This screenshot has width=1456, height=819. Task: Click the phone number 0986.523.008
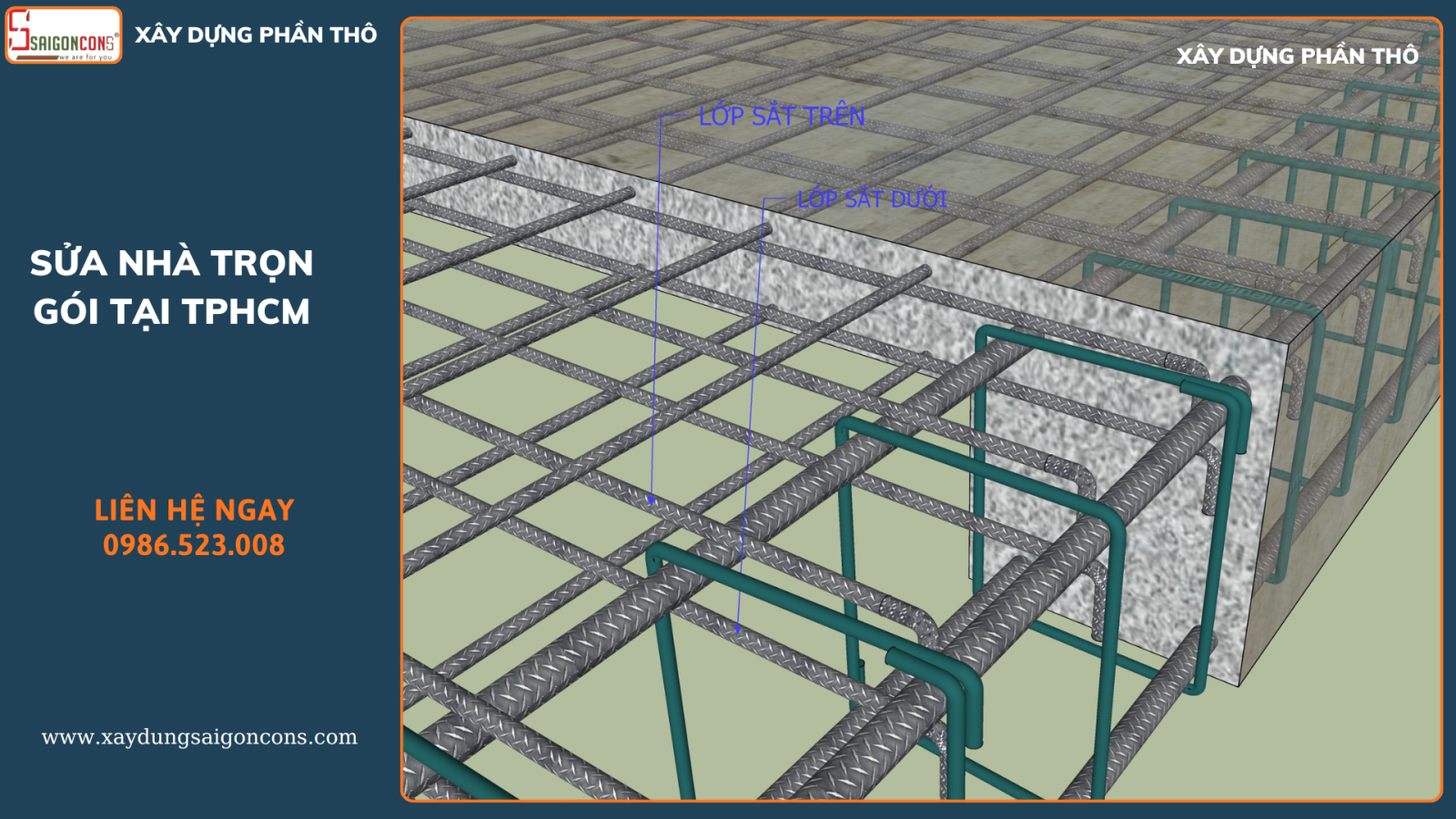(x=194, y=545)
